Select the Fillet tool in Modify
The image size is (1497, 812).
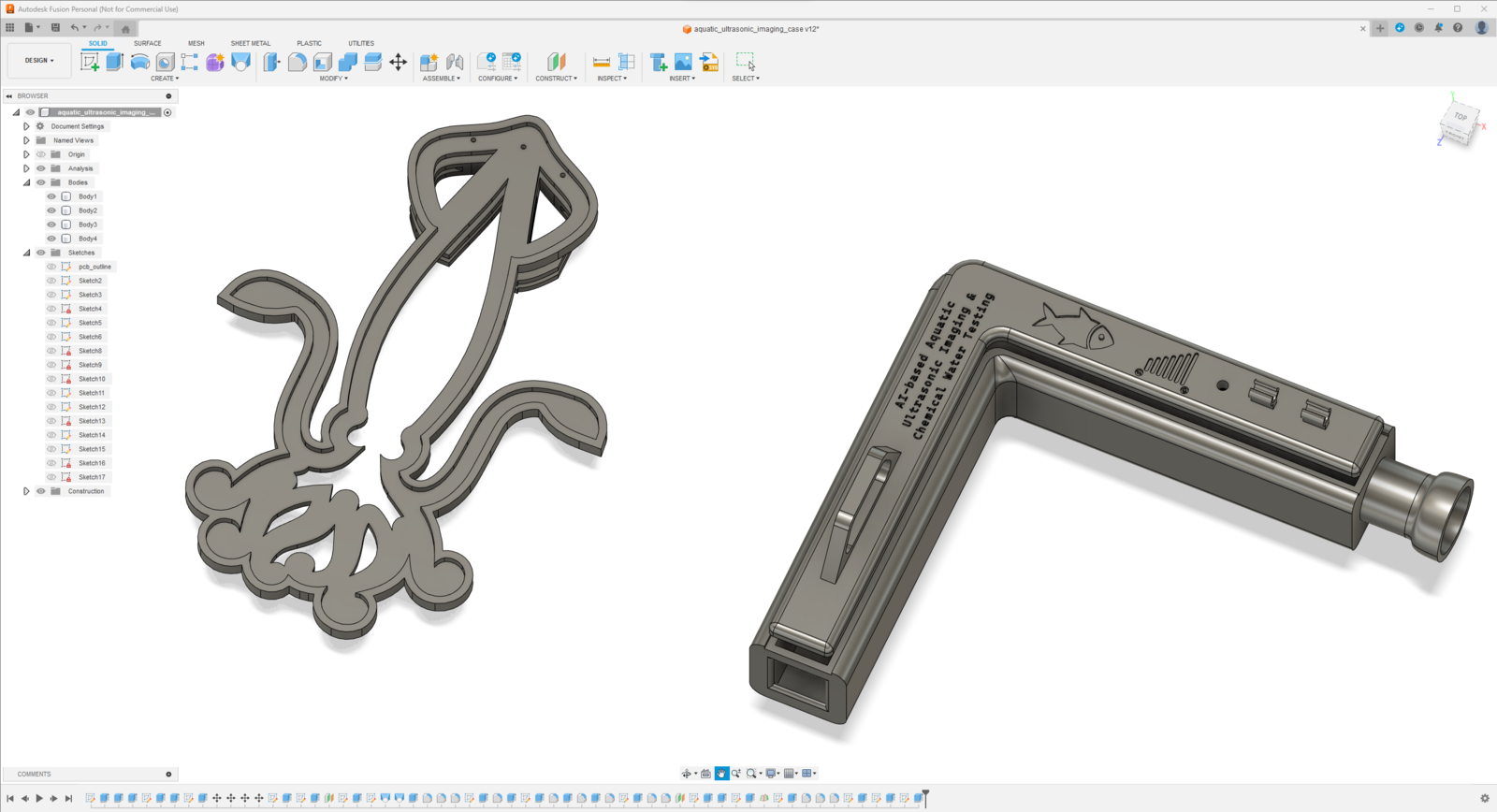tap(297, 62)
